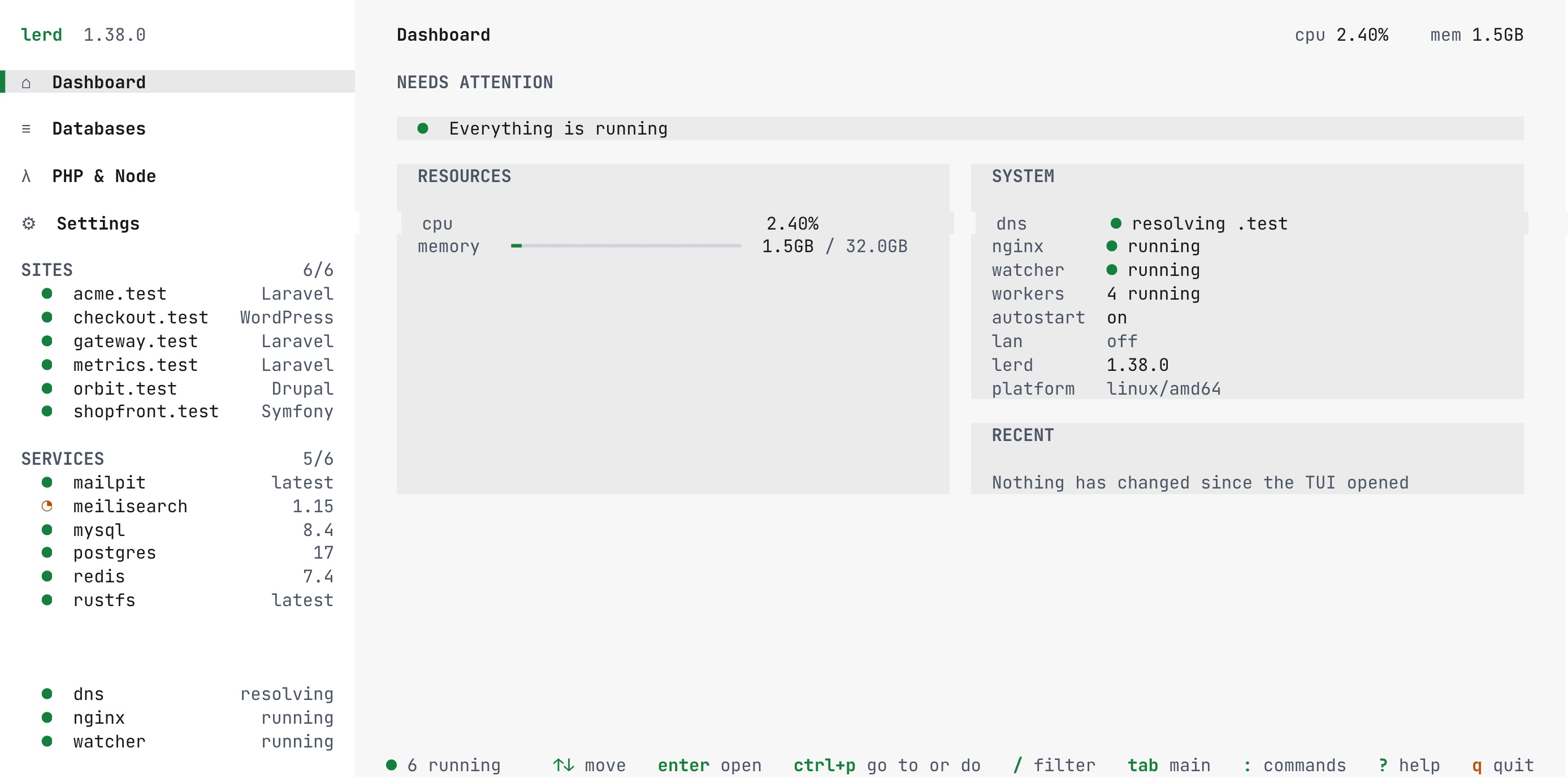
Task: Click the 'enter open' shortcut hint
Action: click(710, 766)
